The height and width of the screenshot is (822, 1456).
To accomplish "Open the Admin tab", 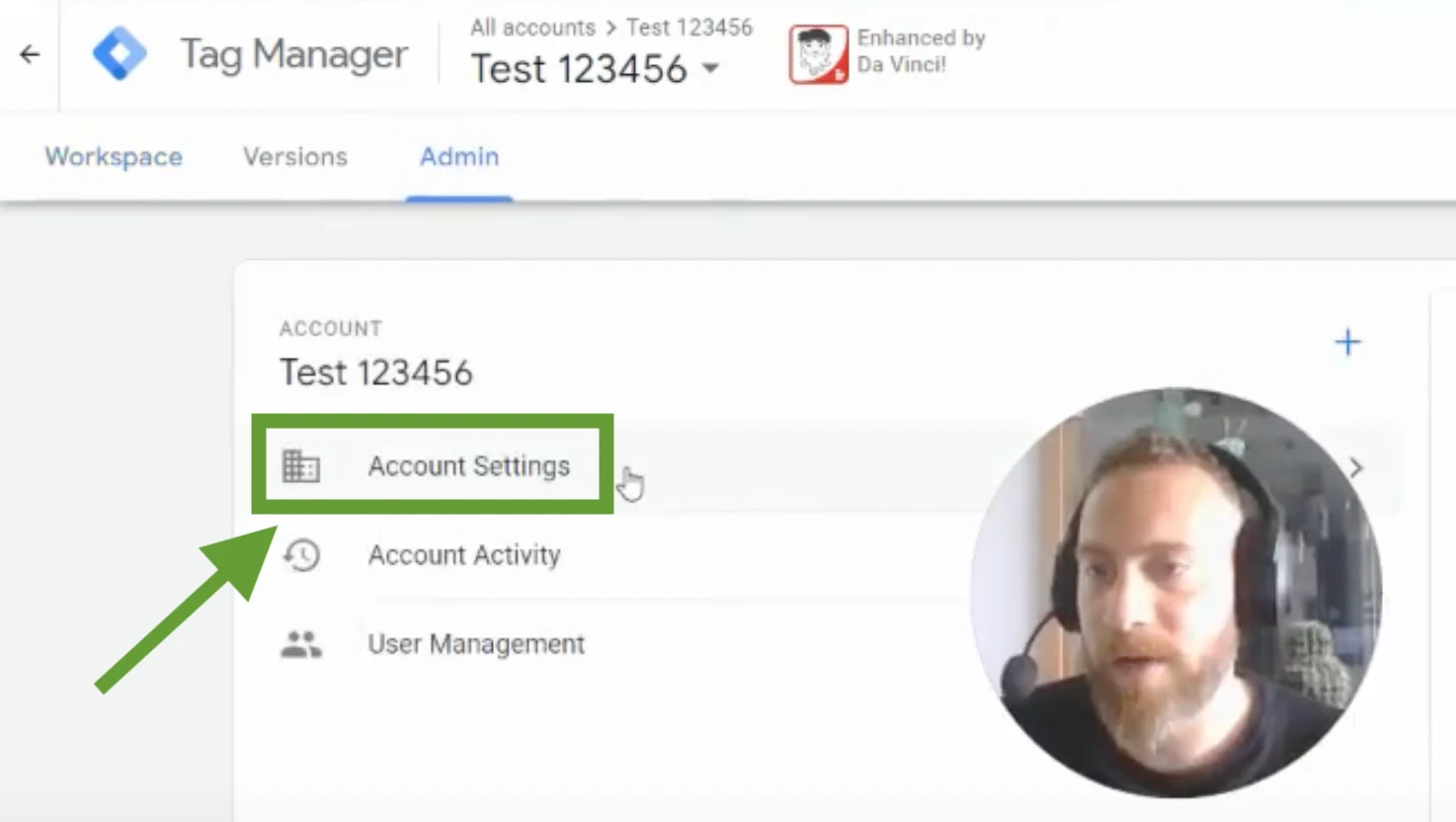I will 458,157.
